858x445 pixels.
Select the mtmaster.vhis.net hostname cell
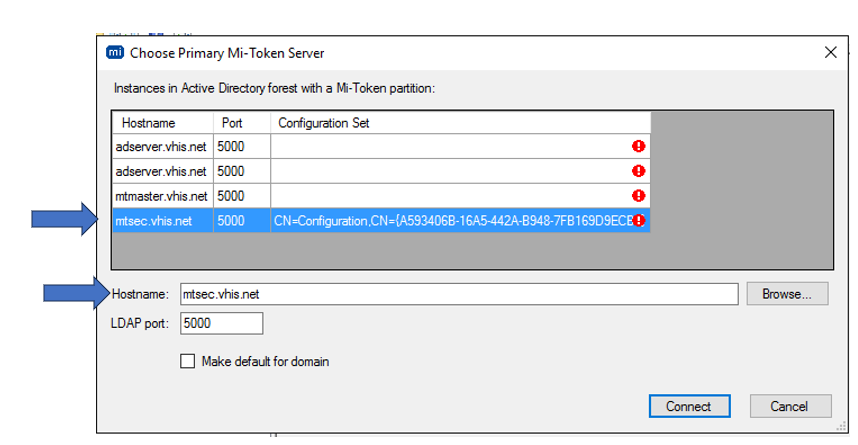coord(163,196)
